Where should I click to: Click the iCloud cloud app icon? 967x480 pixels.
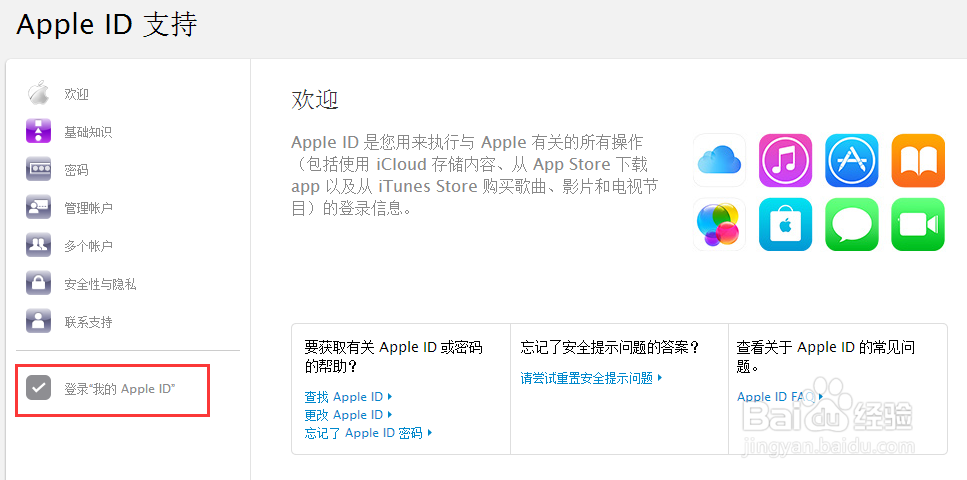pos(719,160)
